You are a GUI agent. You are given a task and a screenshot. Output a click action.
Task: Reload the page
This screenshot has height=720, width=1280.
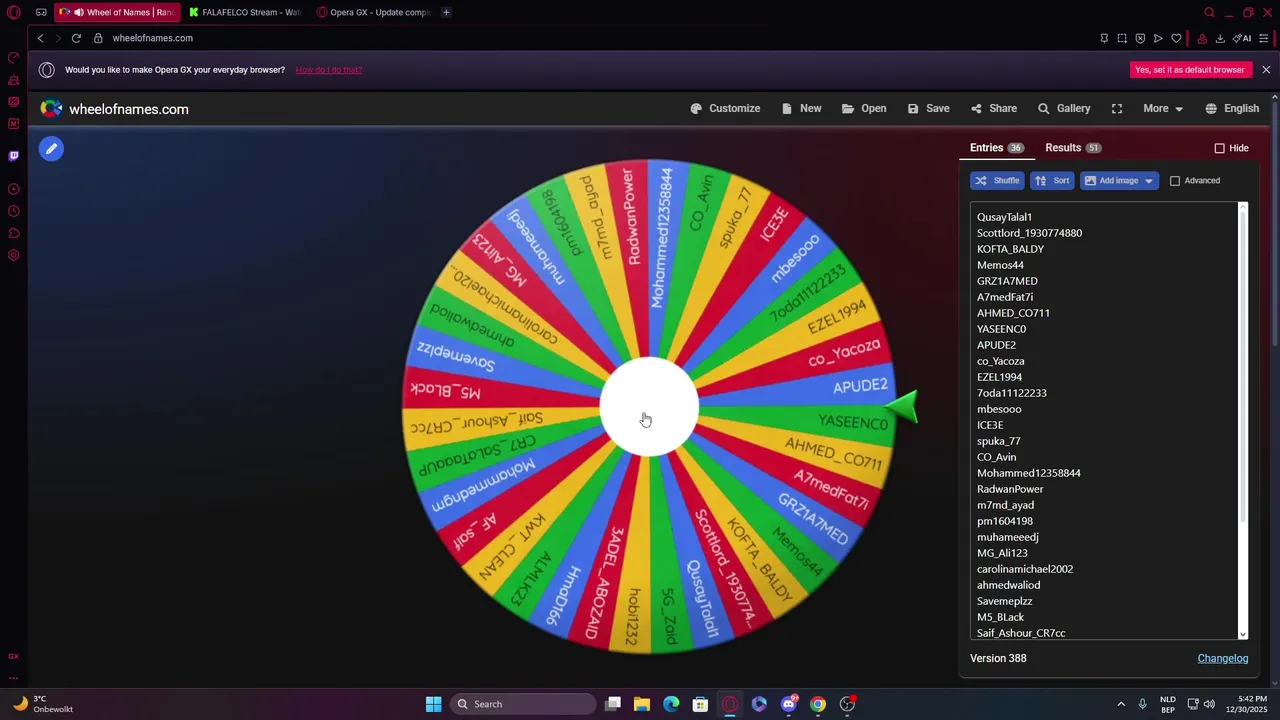(76, 38)
